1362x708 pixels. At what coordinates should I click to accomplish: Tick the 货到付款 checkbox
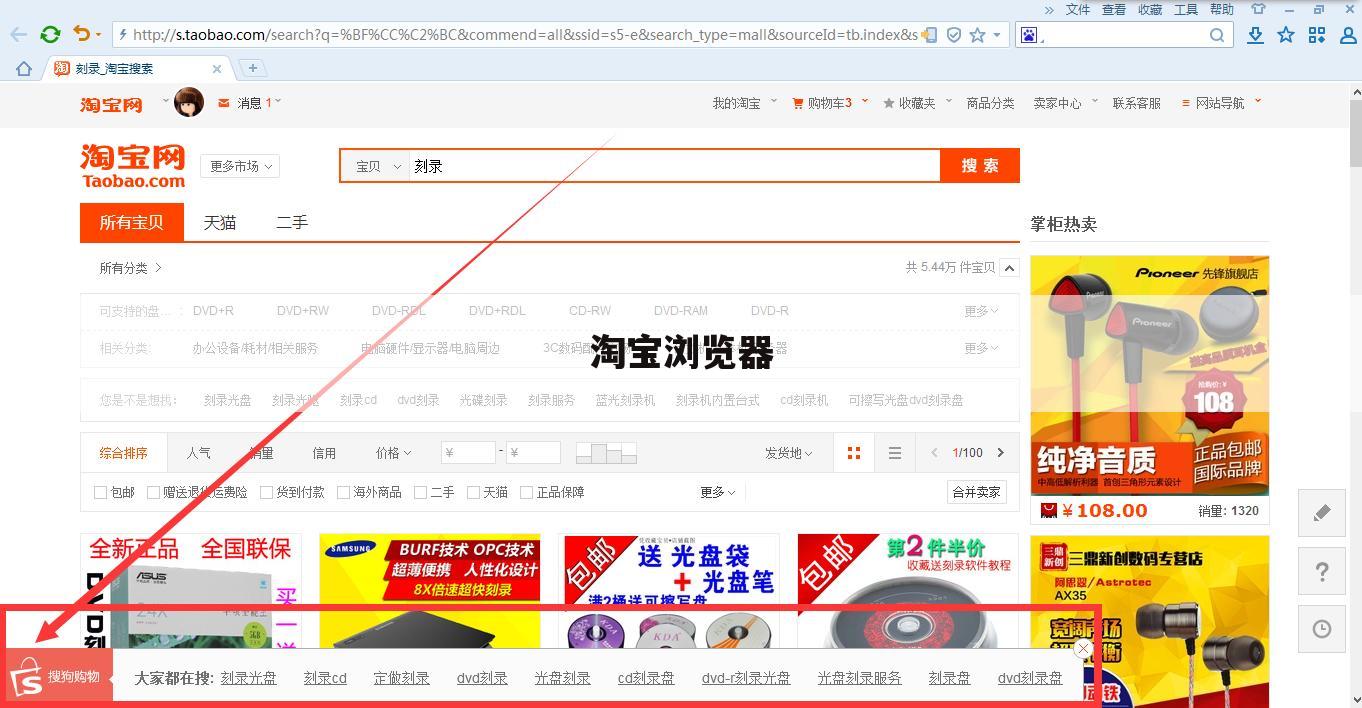(266, 492)
